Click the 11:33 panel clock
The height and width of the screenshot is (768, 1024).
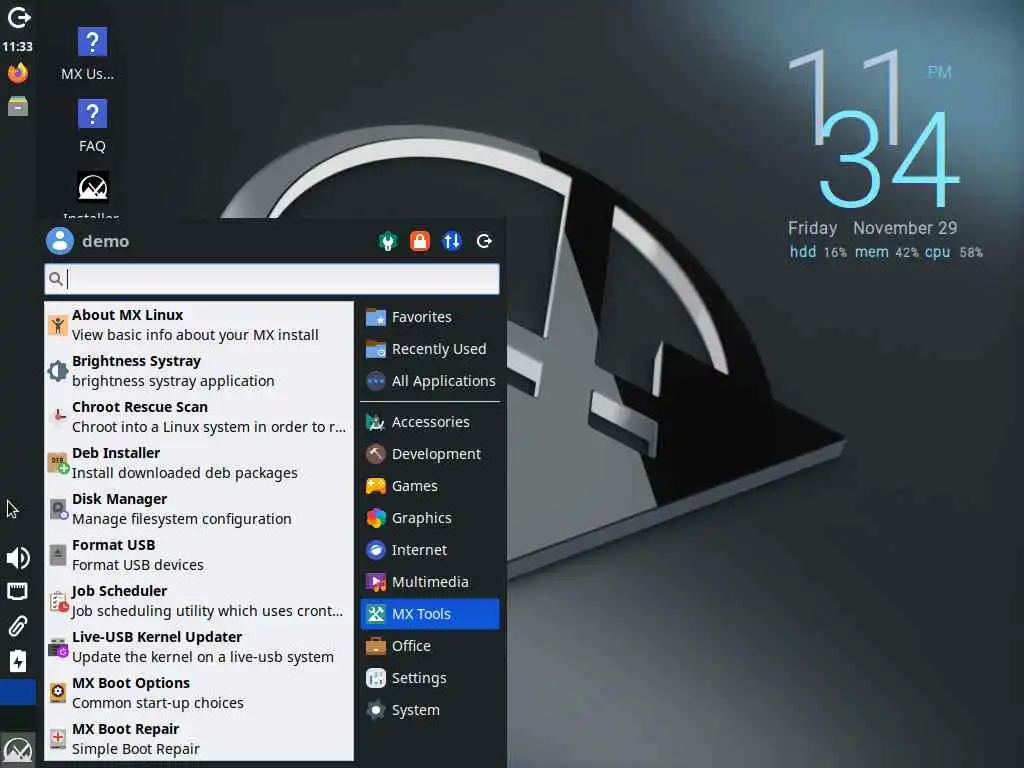point(18,46)
